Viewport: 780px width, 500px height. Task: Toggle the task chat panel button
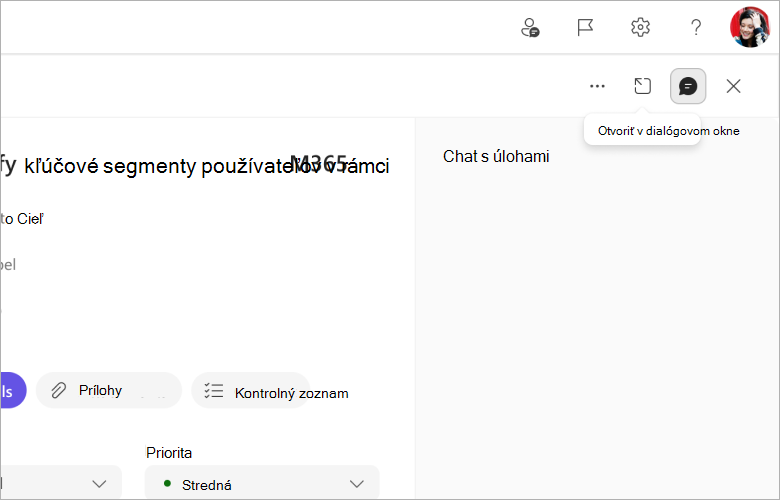pos(688,86)
